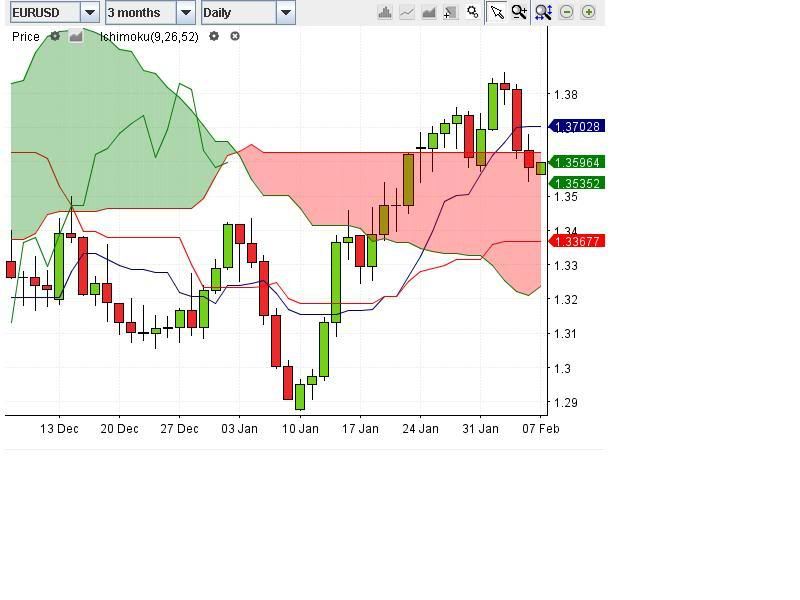Click the 1.35964 green price tag
The width and height of the screenshot is (800, 600).
[x=577, y=162]
